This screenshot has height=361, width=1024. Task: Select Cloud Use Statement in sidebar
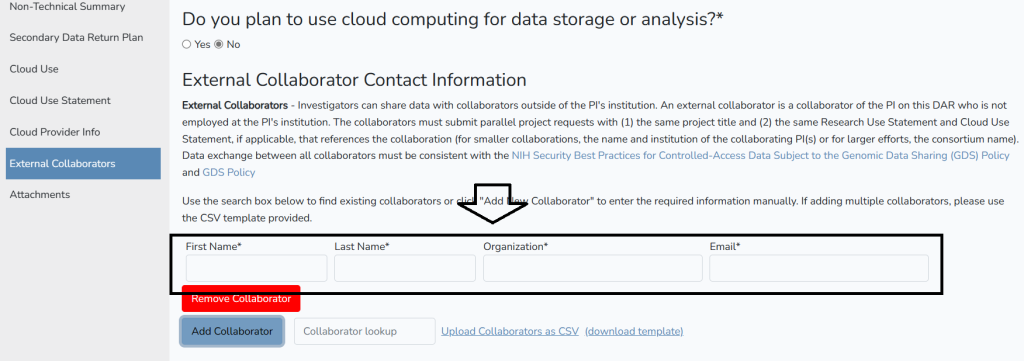60,101
